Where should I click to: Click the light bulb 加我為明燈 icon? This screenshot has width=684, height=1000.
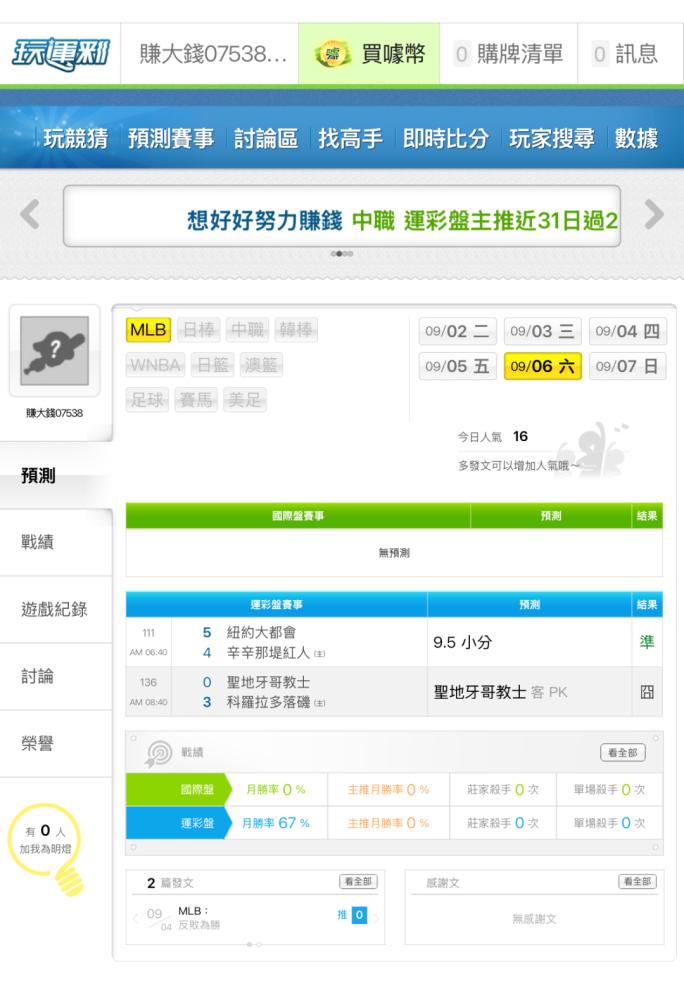[46, 848]
